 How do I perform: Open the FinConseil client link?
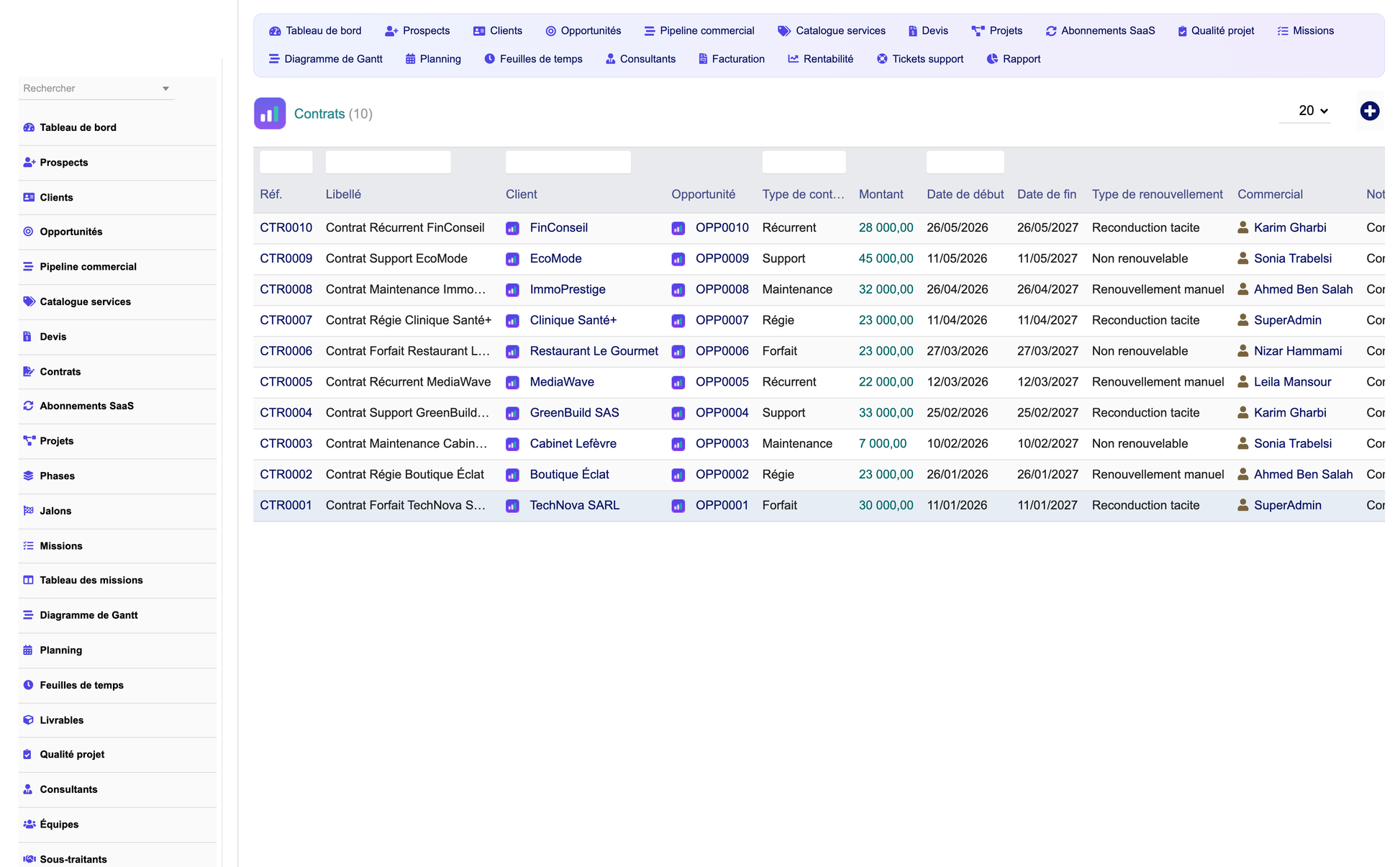point(559,227)
